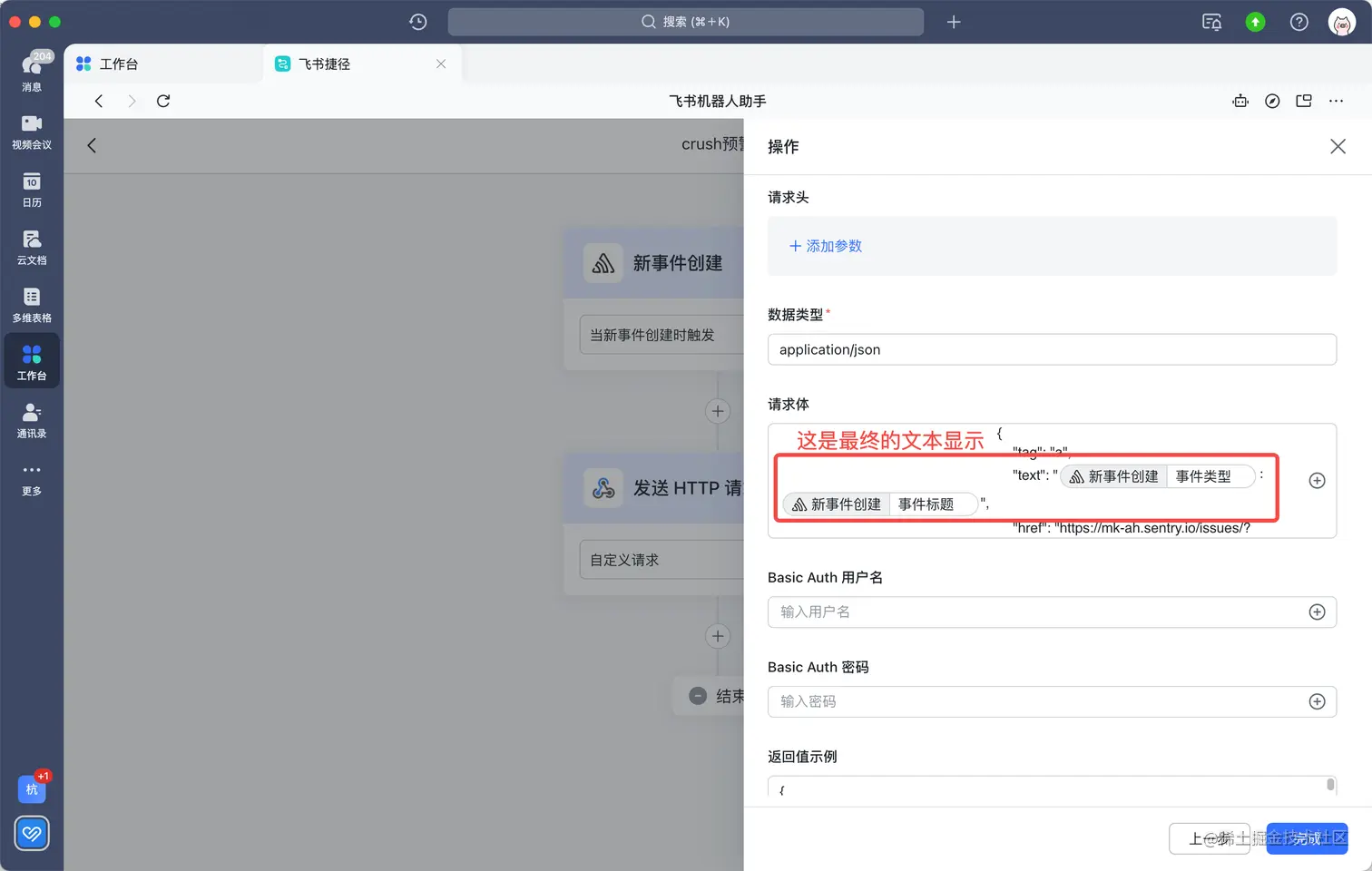Click the 上一步 button
Viewport: 1372px width, 871px height.
tap(1210, 838)
